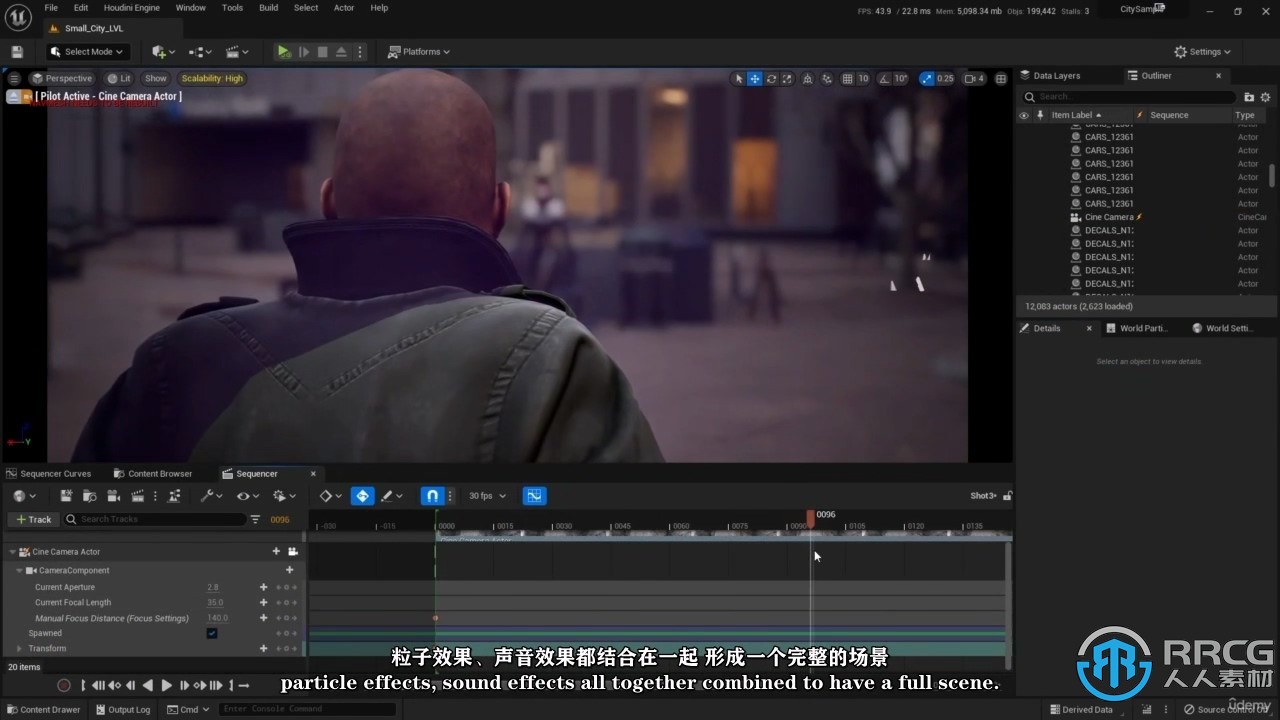Click the Perspective viewport button
Screen dimensions: 1280x720
[x=62, y=78]
